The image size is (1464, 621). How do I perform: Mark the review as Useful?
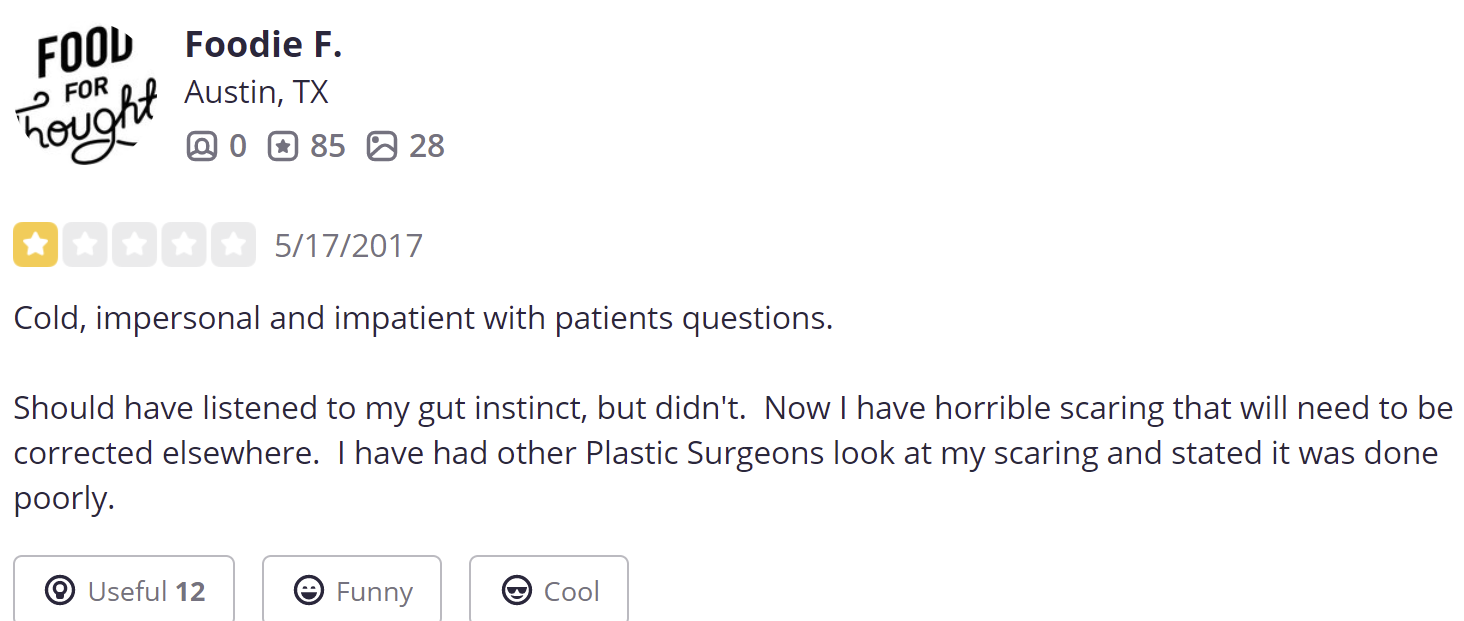pos(124,591)
